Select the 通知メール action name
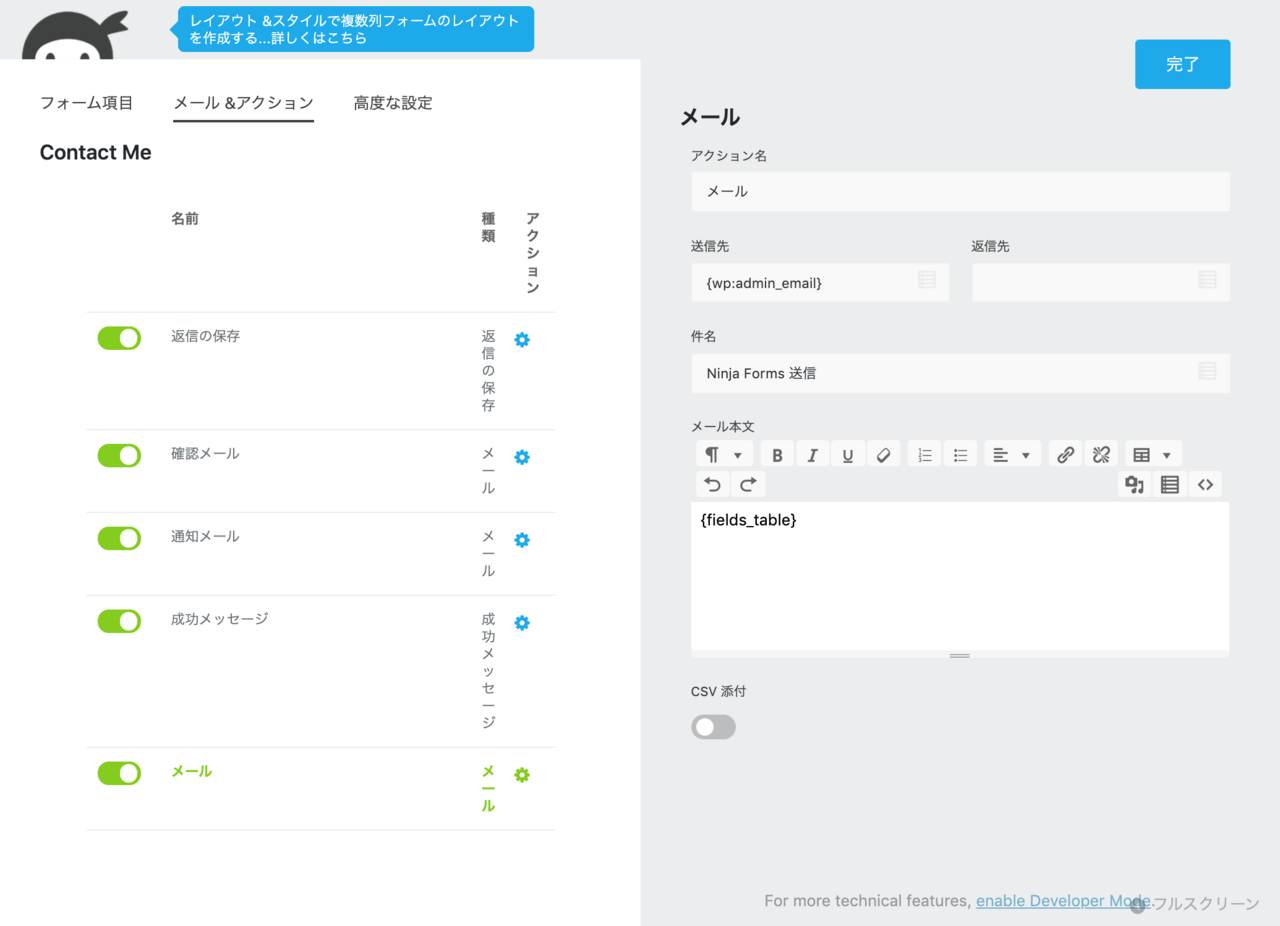This screenshot has width=1280, height=926. [x=205, y=536]
